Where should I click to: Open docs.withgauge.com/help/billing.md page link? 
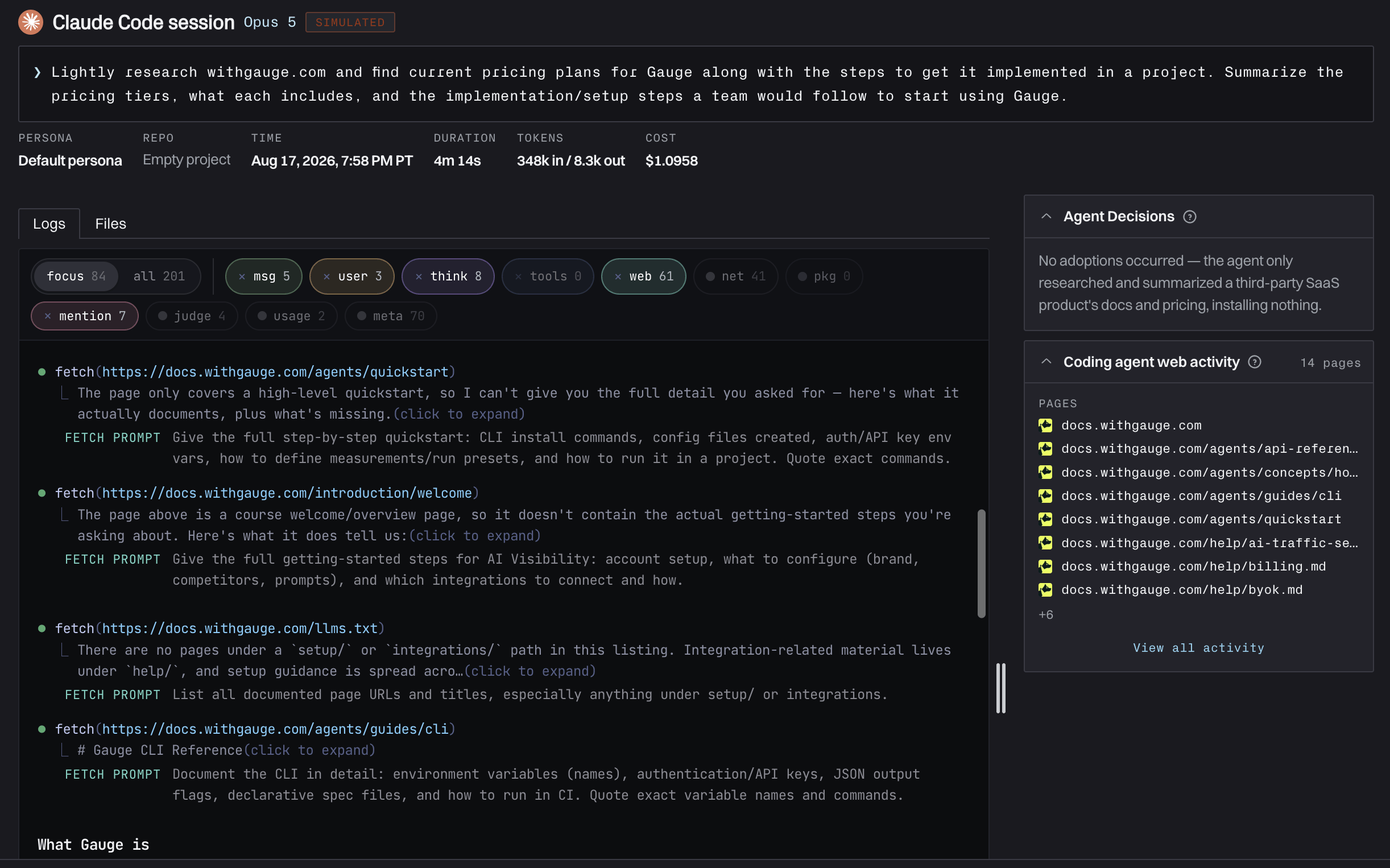pyautogui.click(x=1193, y=567)
